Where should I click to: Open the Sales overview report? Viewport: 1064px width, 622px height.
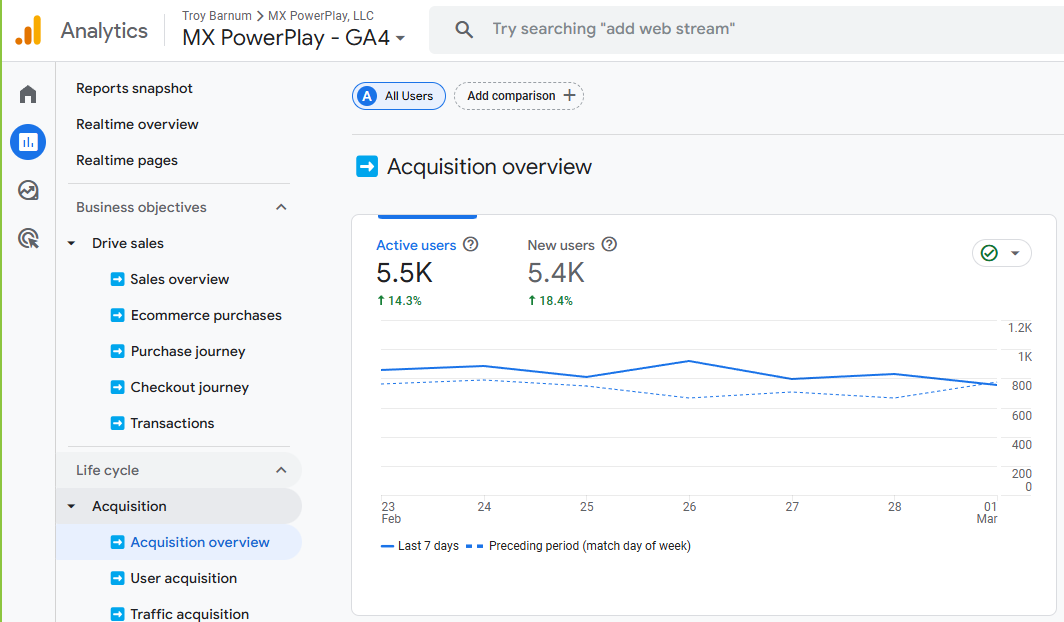[180, 279]
